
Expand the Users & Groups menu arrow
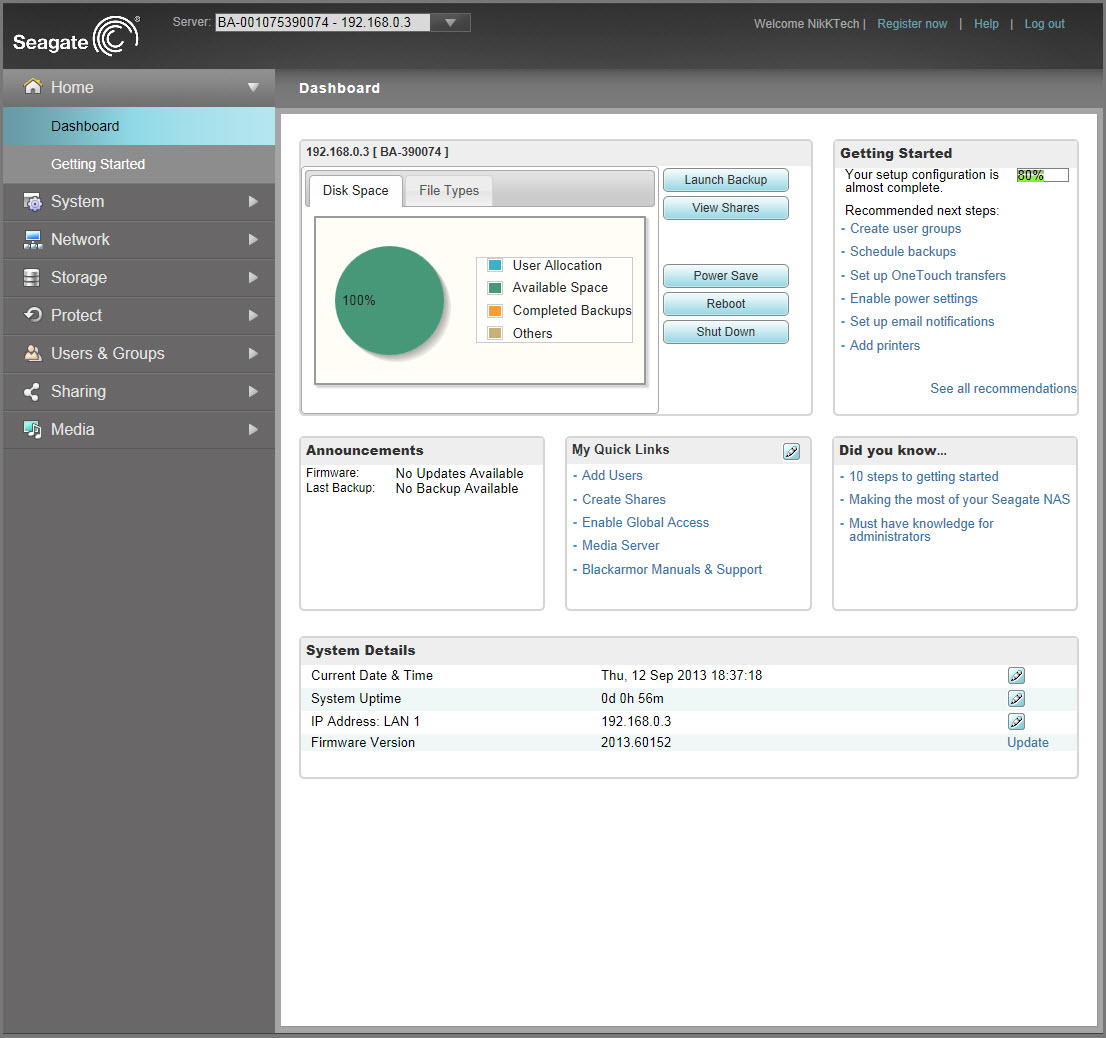coord(253,354)
